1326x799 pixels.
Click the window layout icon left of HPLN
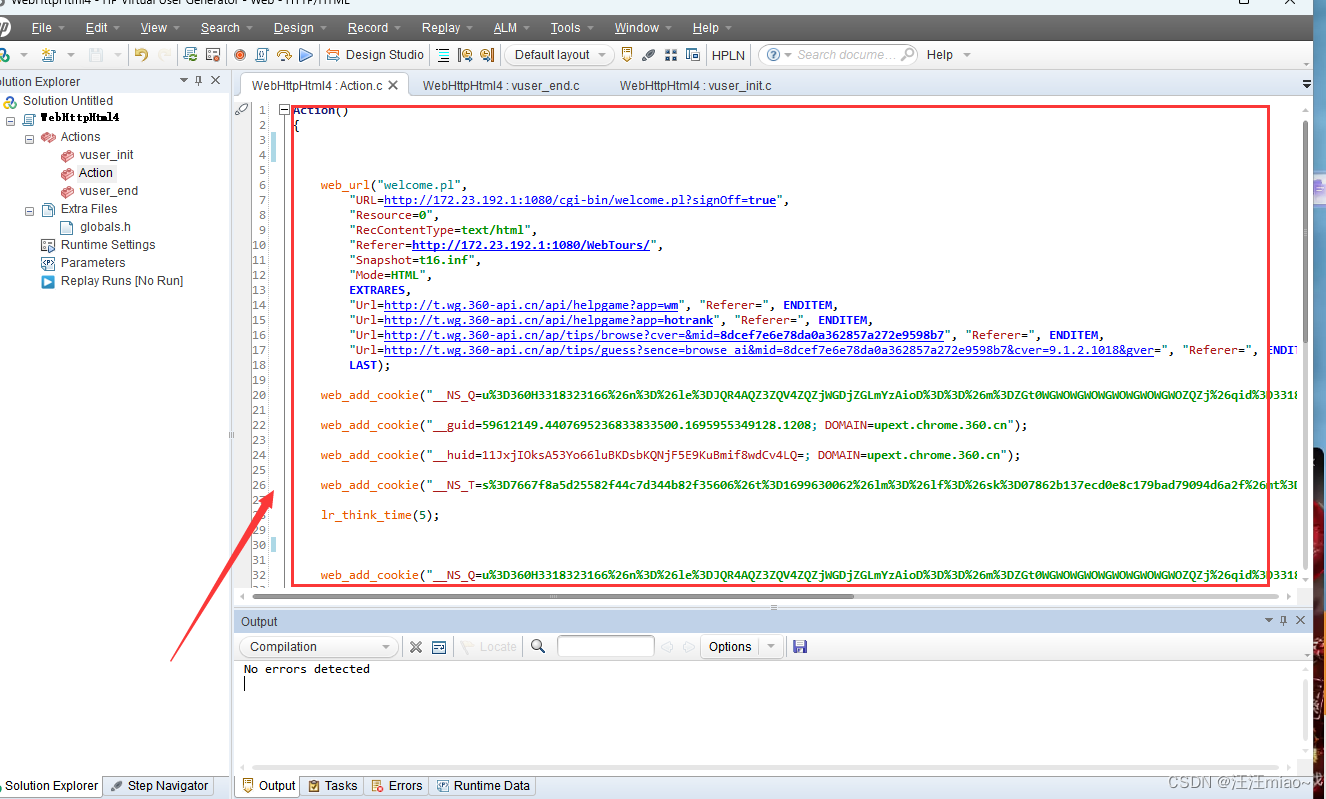pos(692,55)
